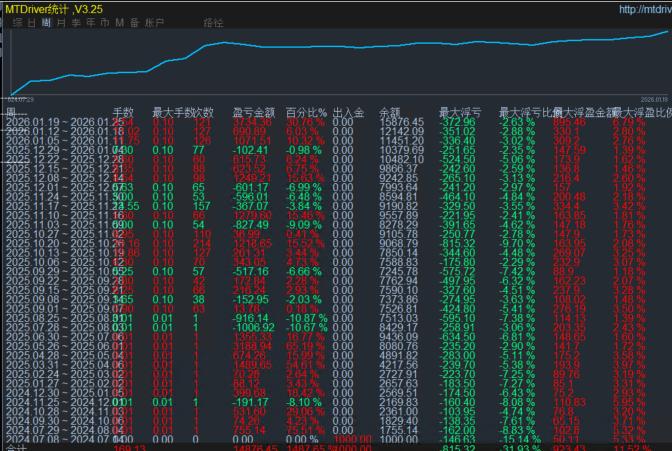Click the profit value 1489.65
The image size is (672, 451).
(x=252, y=365)
